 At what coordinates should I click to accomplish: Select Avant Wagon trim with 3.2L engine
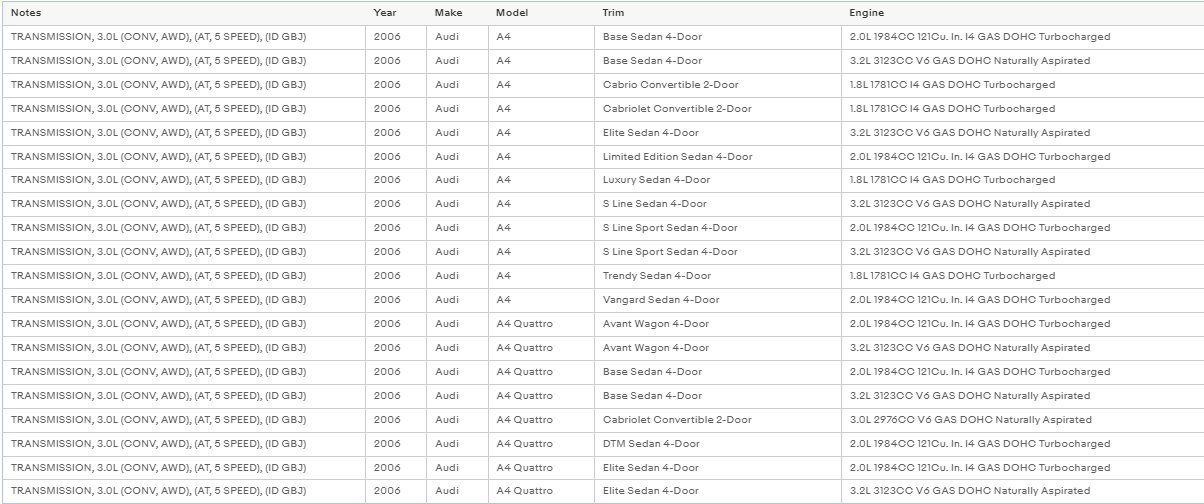point(718,348)
